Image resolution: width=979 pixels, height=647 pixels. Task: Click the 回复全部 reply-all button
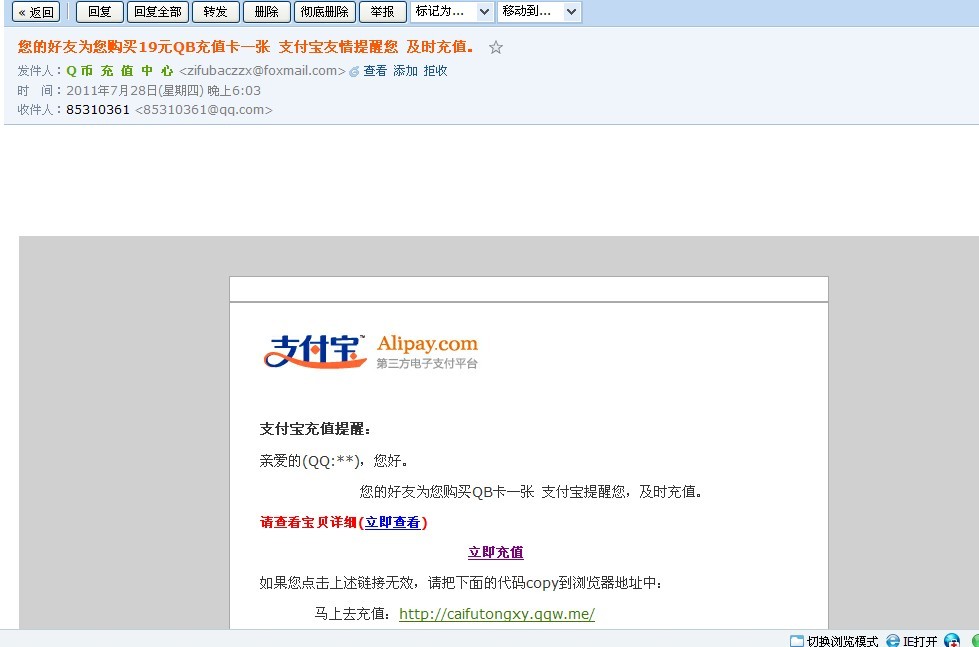(157, 12)
